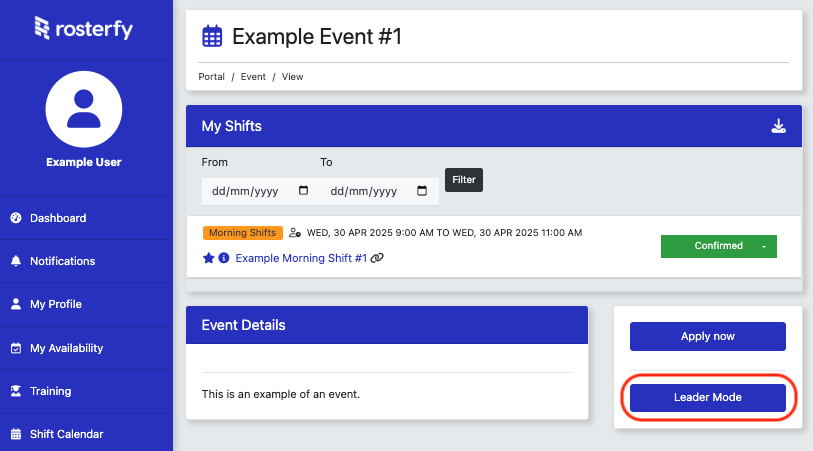813x451 pixels.
Task: Click the star icon beside Example Morning Shift
Action: [208, 258]
